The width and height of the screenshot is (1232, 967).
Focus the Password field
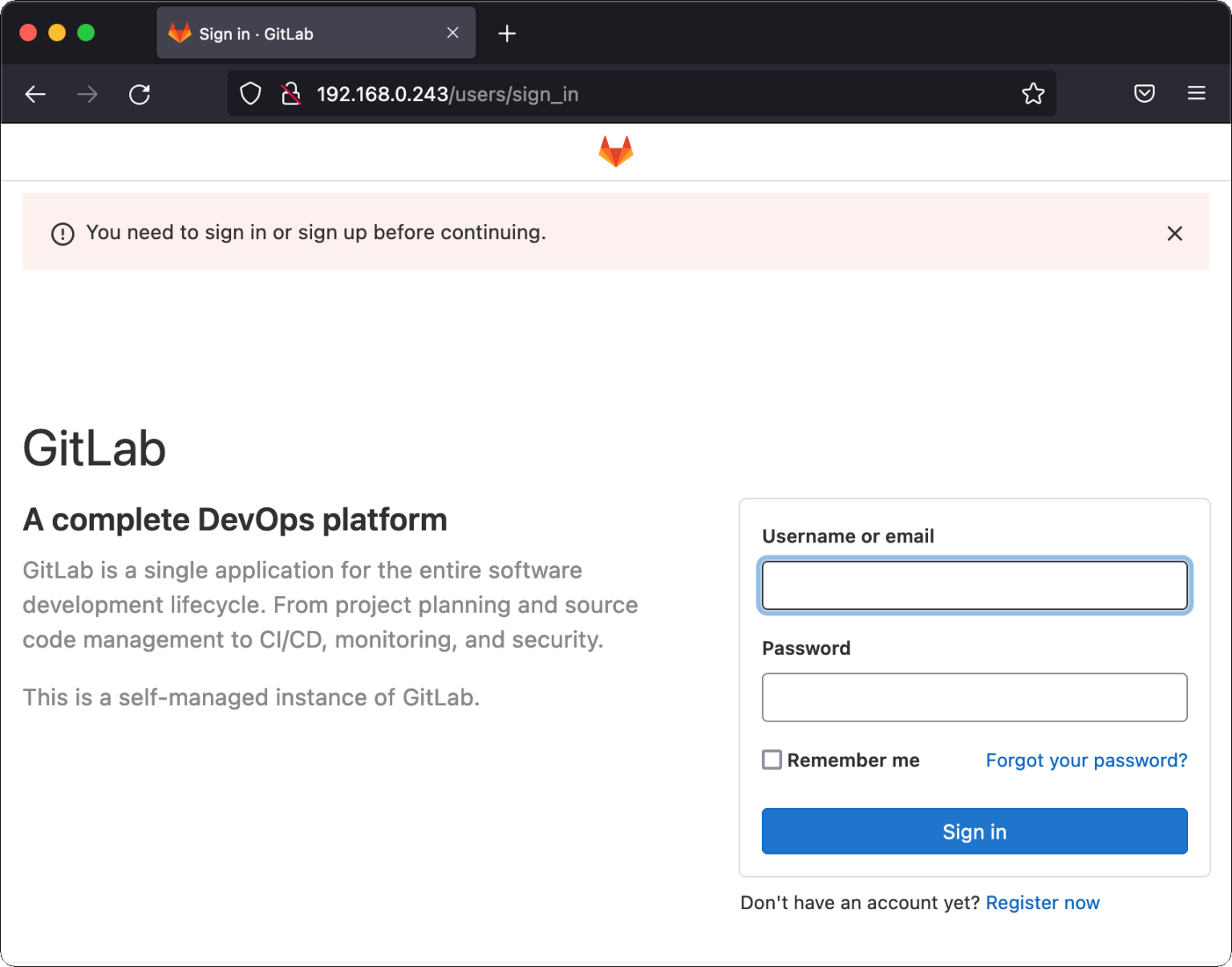click(974, 697)
